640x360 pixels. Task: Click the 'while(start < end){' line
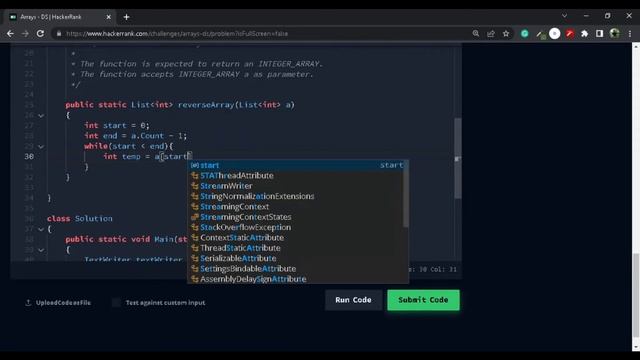click(129, 146)
